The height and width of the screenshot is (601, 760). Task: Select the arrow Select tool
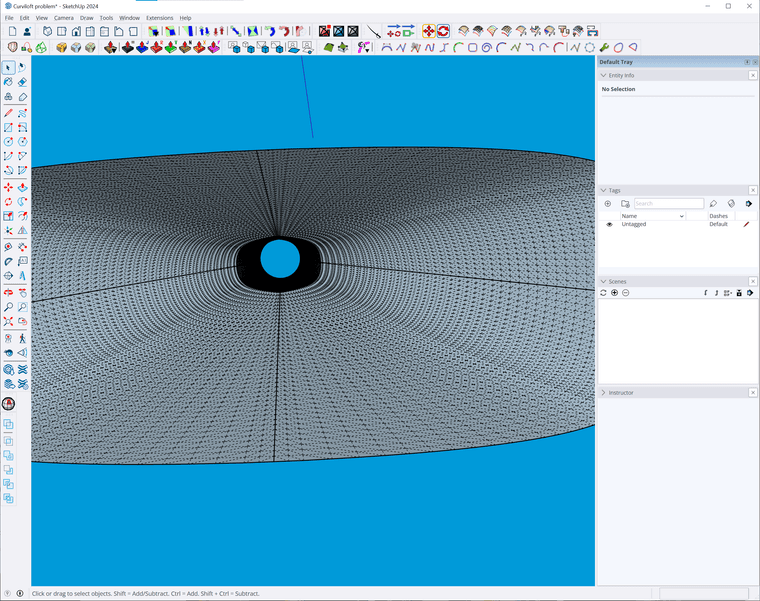coord(8,67)
